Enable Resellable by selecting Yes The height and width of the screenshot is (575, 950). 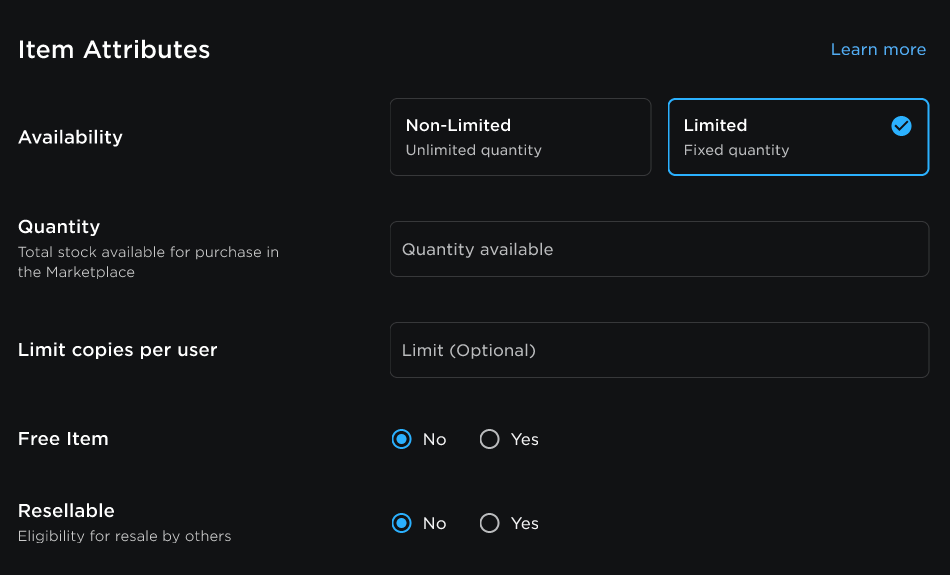[490, 523]
